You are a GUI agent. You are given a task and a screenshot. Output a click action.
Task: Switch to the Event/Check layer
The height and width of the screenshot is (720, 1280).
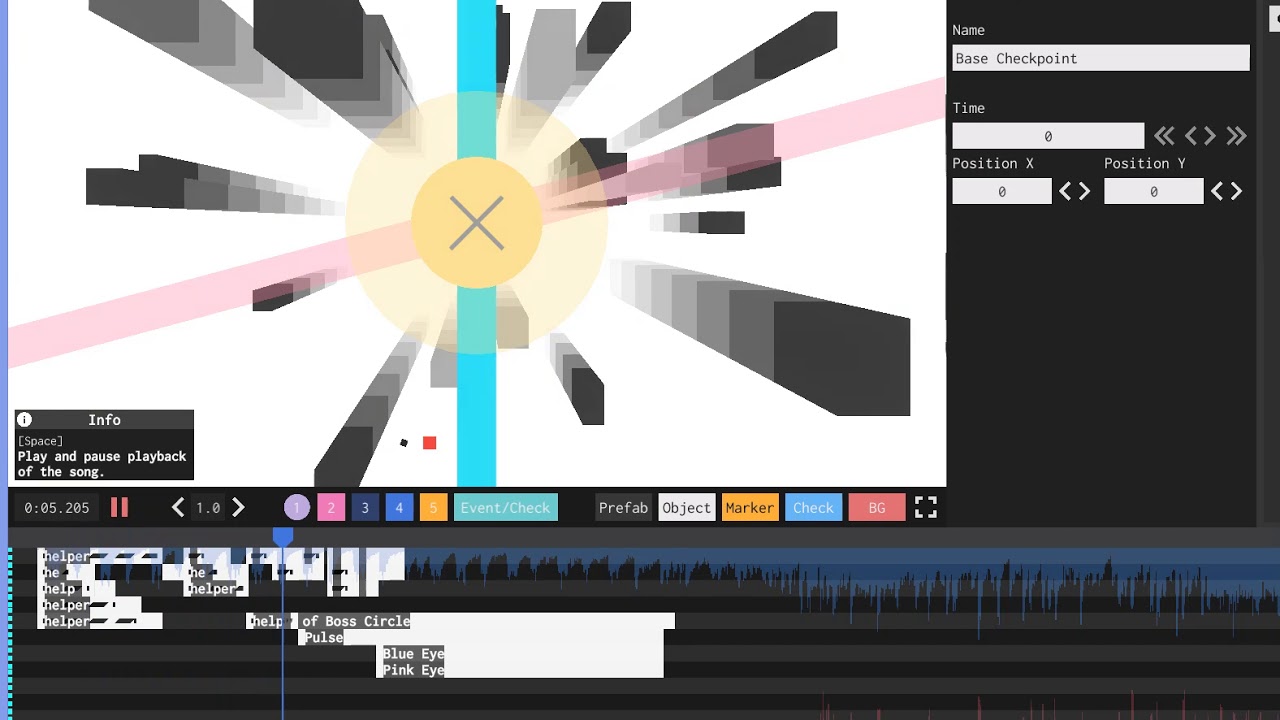click(x=505, y=508)
